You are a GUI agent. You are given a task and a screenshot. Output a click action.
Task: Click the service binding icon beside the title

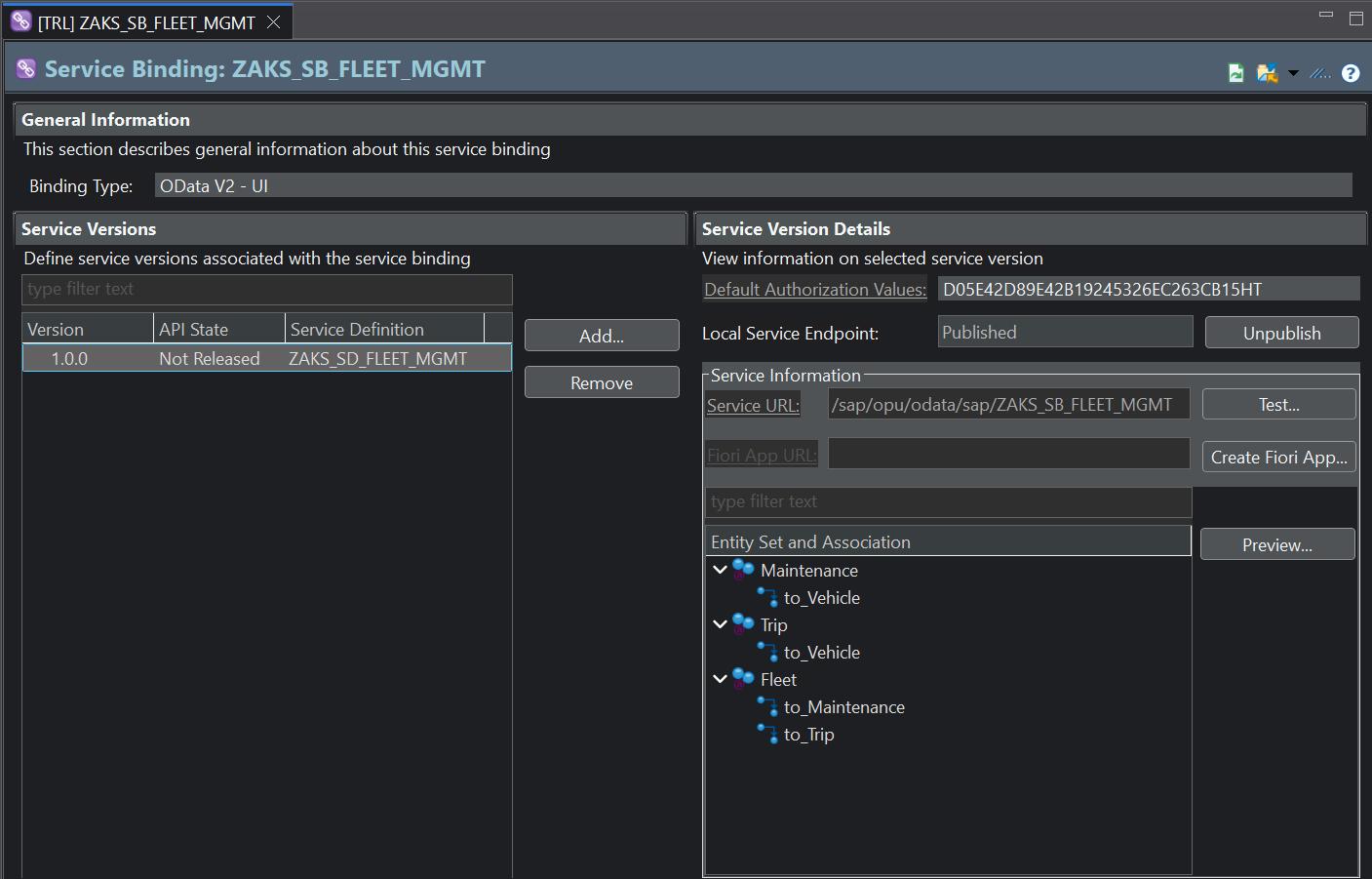click(x=26, y=68)
